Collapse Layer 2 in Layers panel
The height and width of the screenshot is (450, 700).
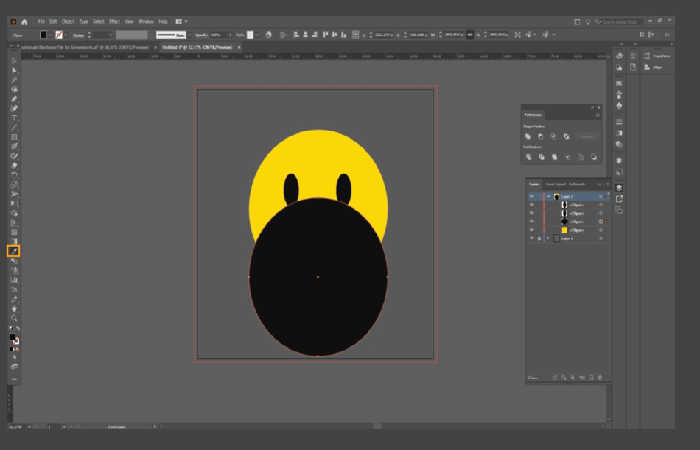548,196
